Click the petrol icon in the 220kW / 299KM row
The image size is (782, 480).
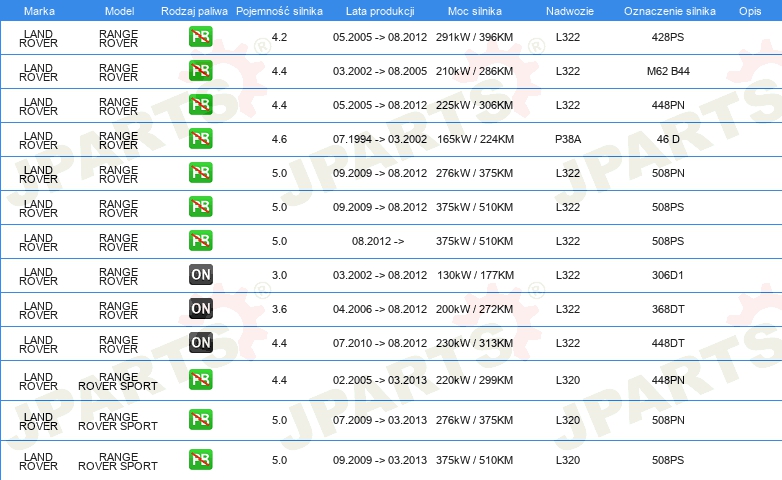coord(200,380)
